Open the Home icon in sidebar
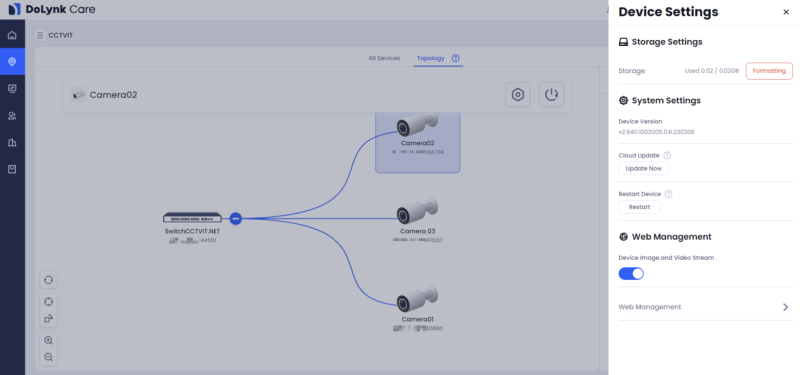The height and width of the screenshot is (375, 800). [x=12, y=35]
